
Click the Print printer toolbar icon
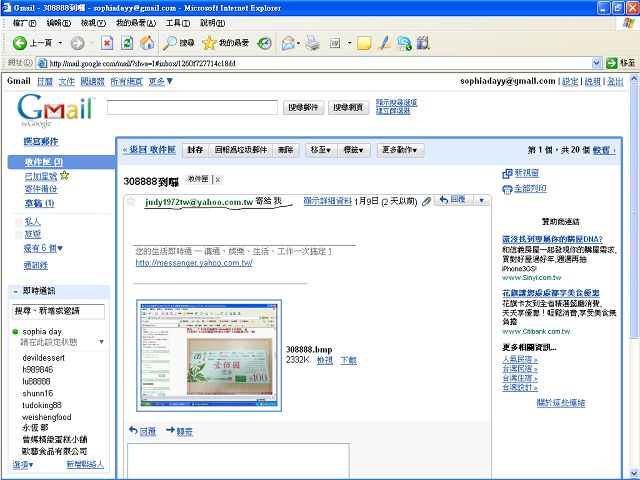pos(313,43)
